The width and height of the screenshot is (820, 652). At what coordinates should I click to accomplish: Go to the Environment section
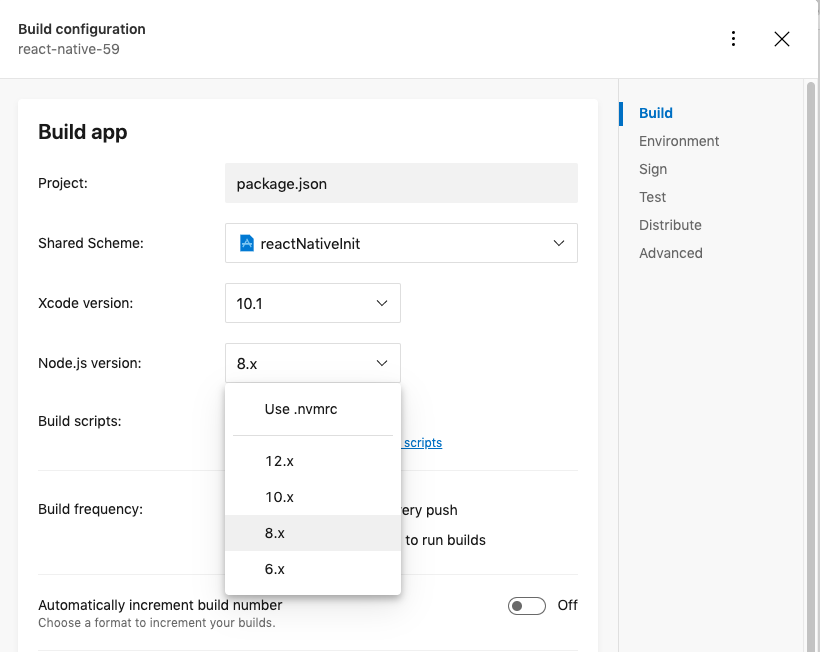click(x=679, y=141)
